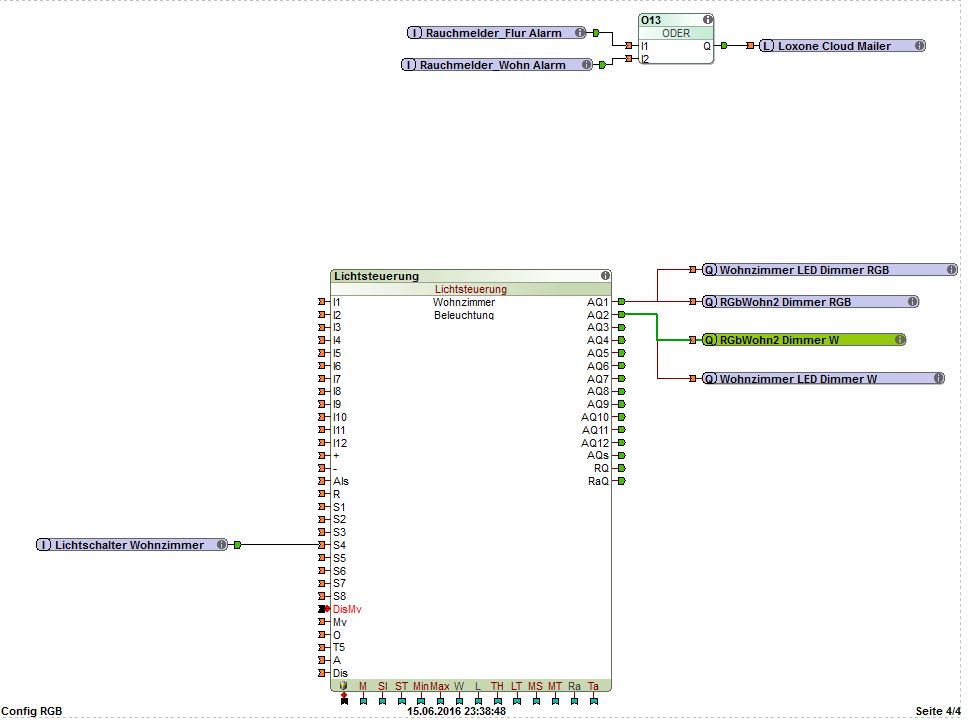Select parameter connector under Ta
The image size is (974, 723).
[x=594, y=701]
